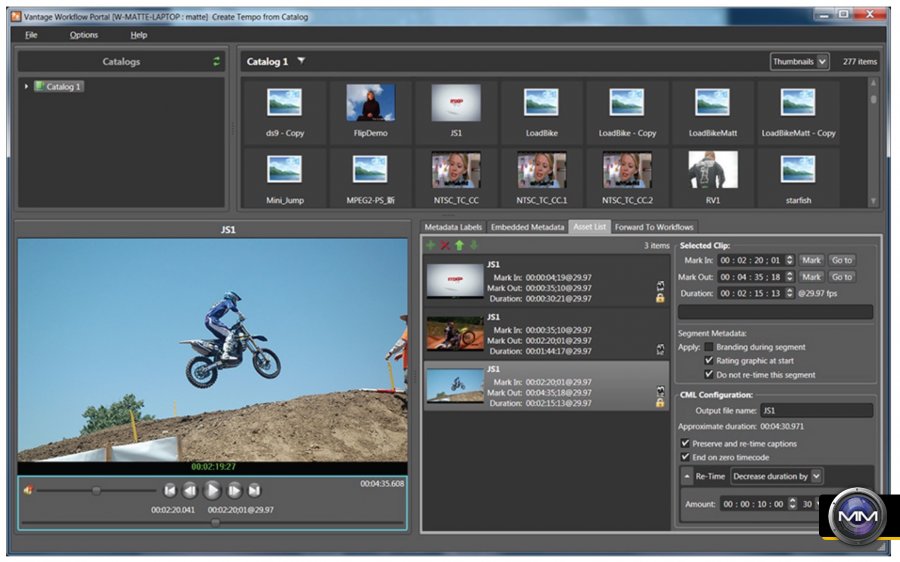
Task: Select Catalog 1 in Catalogs tree
Action: click(x=59, y=87)
